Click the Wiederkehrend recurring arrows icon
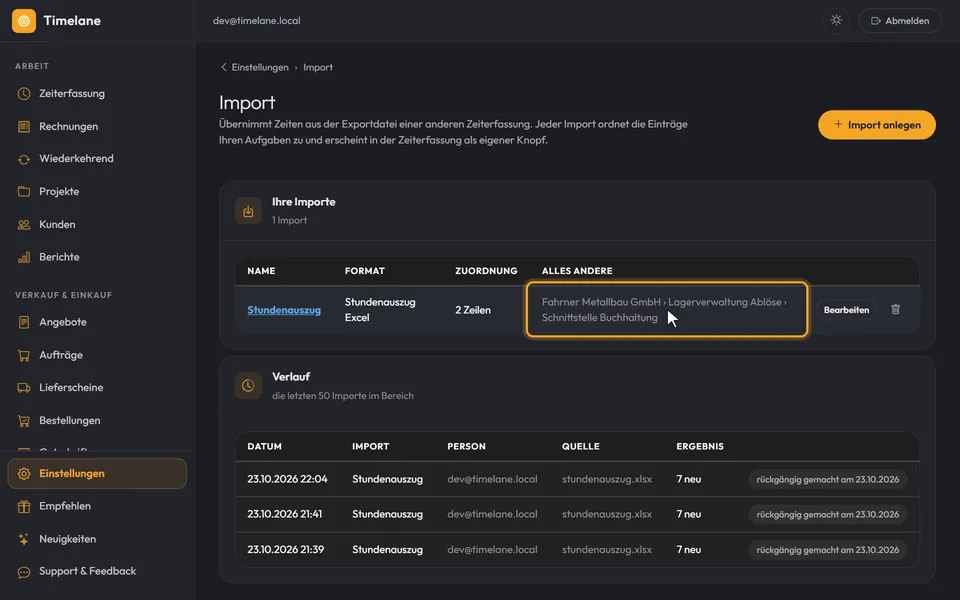The height and width of the screenshot is (600, 960). point(24,159)
